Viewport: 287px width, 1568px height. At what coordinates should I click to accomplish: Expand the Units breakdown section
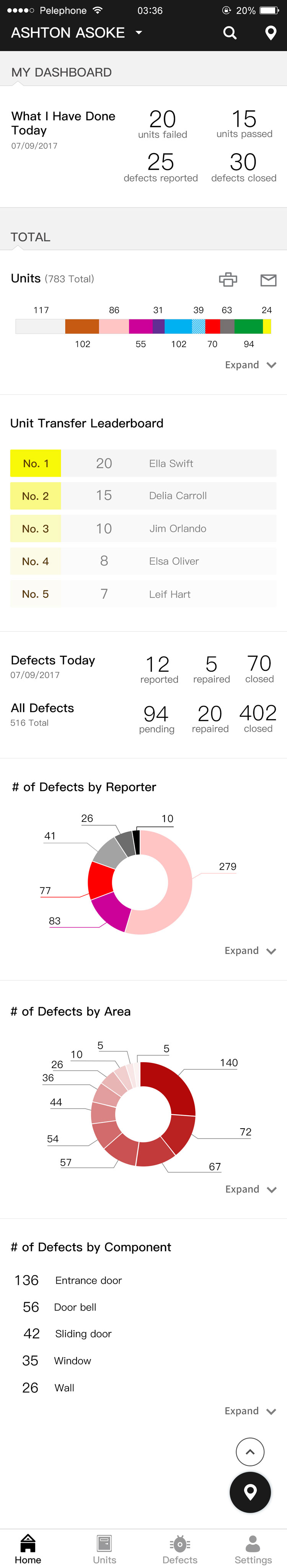[250, 364]
